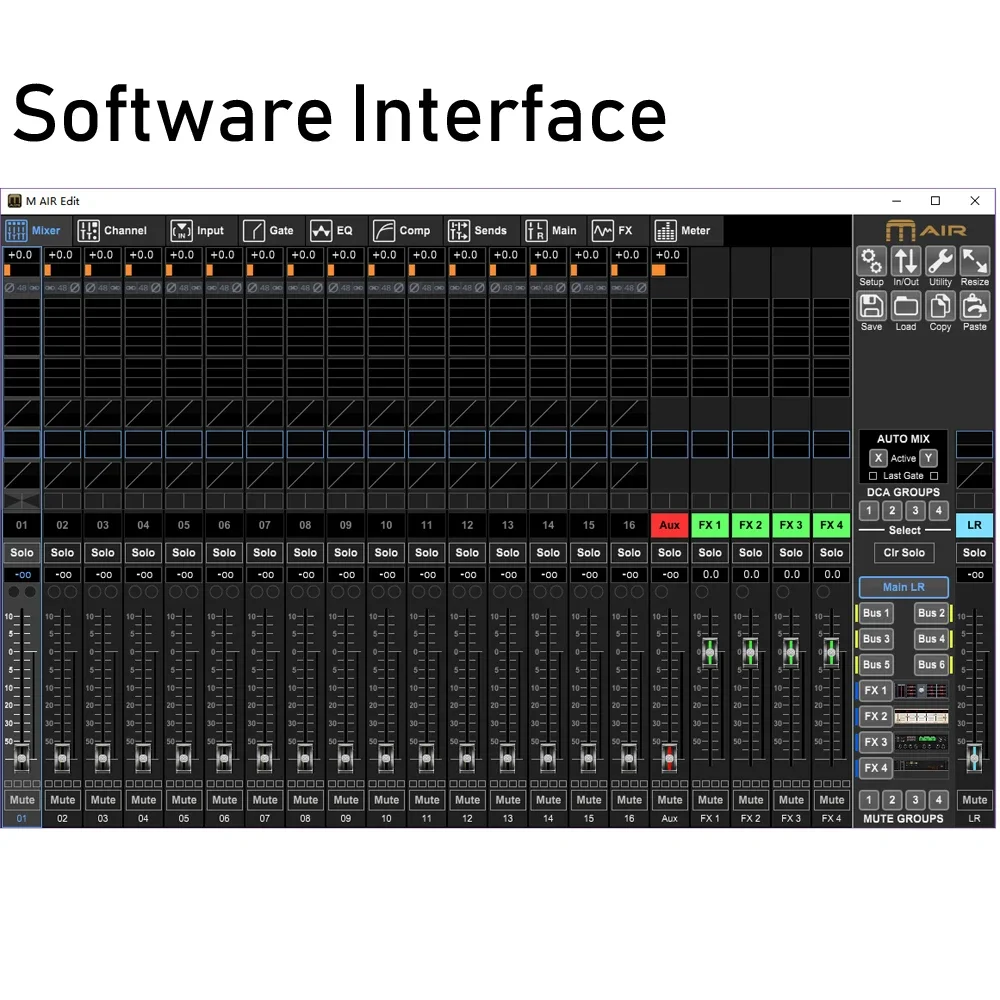The image size is (1000, 1000).
Task: Click the Paste clipboard icon
Action: [974, 307]
